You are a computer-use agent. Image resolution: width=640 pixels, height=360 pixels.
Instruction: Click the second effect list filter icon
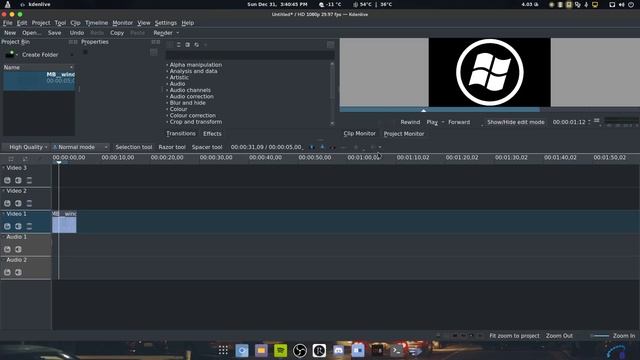179,44
